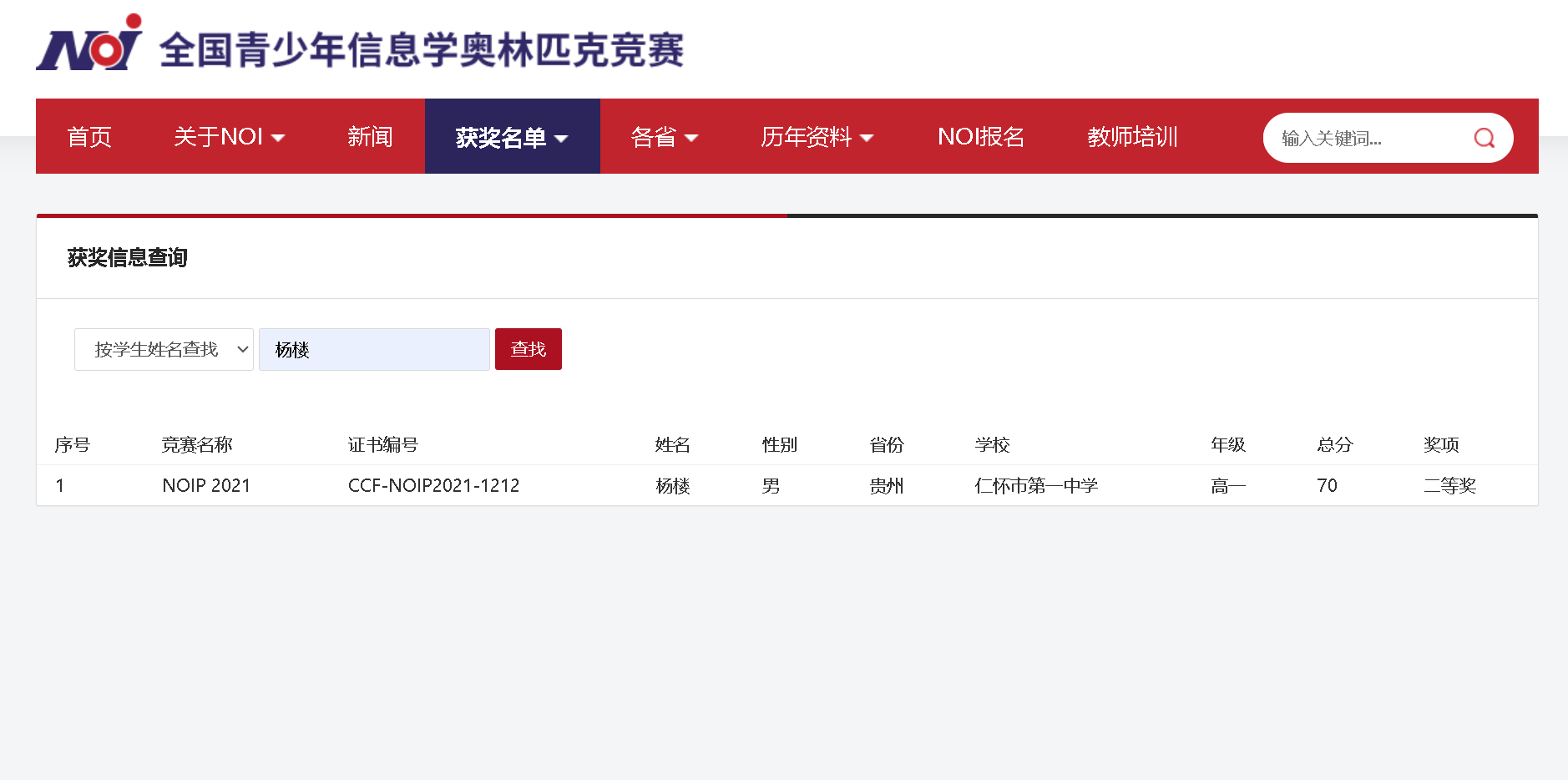Click the site title 全国青少年信息学奥林匹克竞赛
Image resolution: width=1568 pixels, height=780 pixels.
[422, 50]
